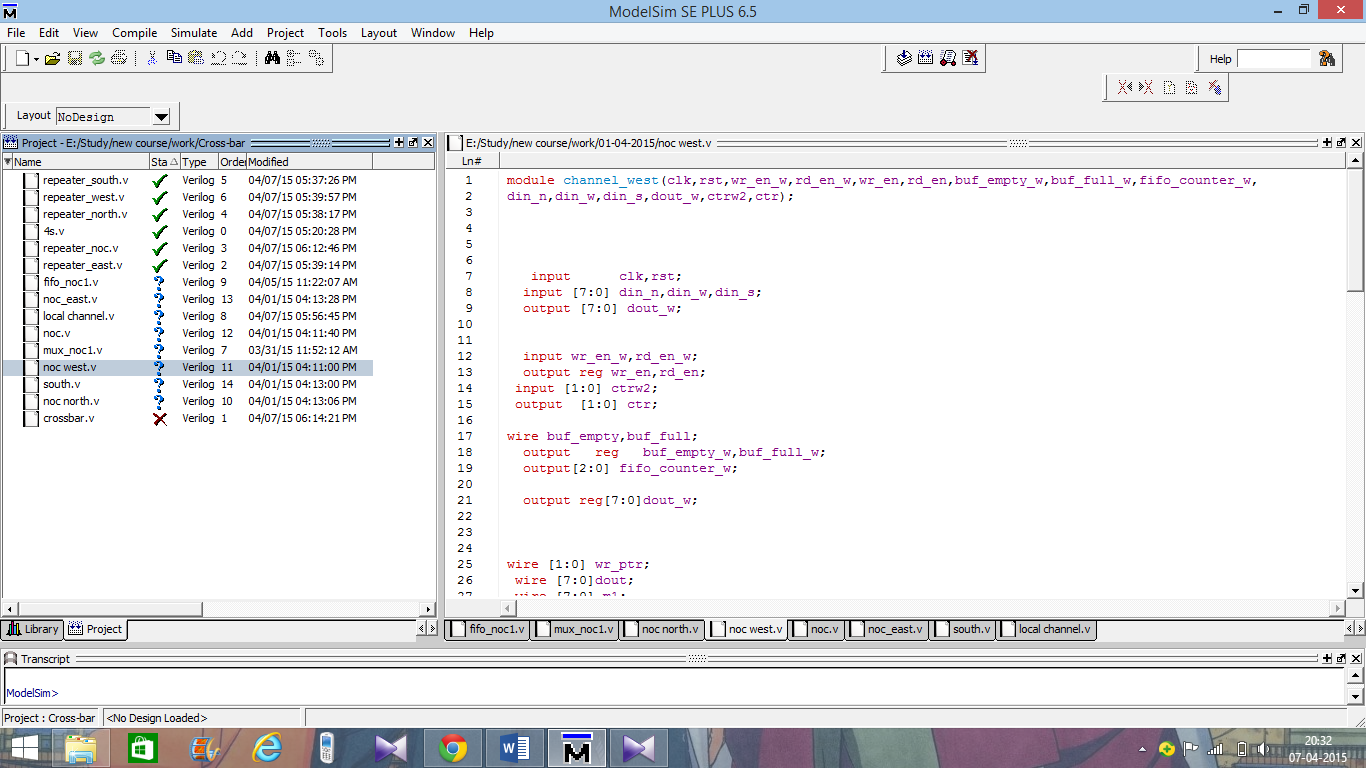This screenshot has height=768, width=1366.
Task: Open Google Chrome from the taskbar
Action: (453, 748)
